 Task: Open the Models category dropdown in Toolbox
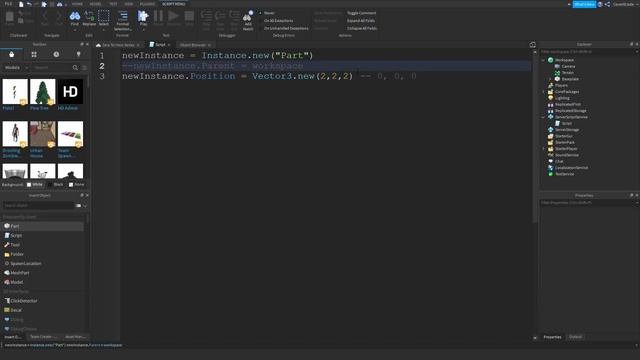16,68
